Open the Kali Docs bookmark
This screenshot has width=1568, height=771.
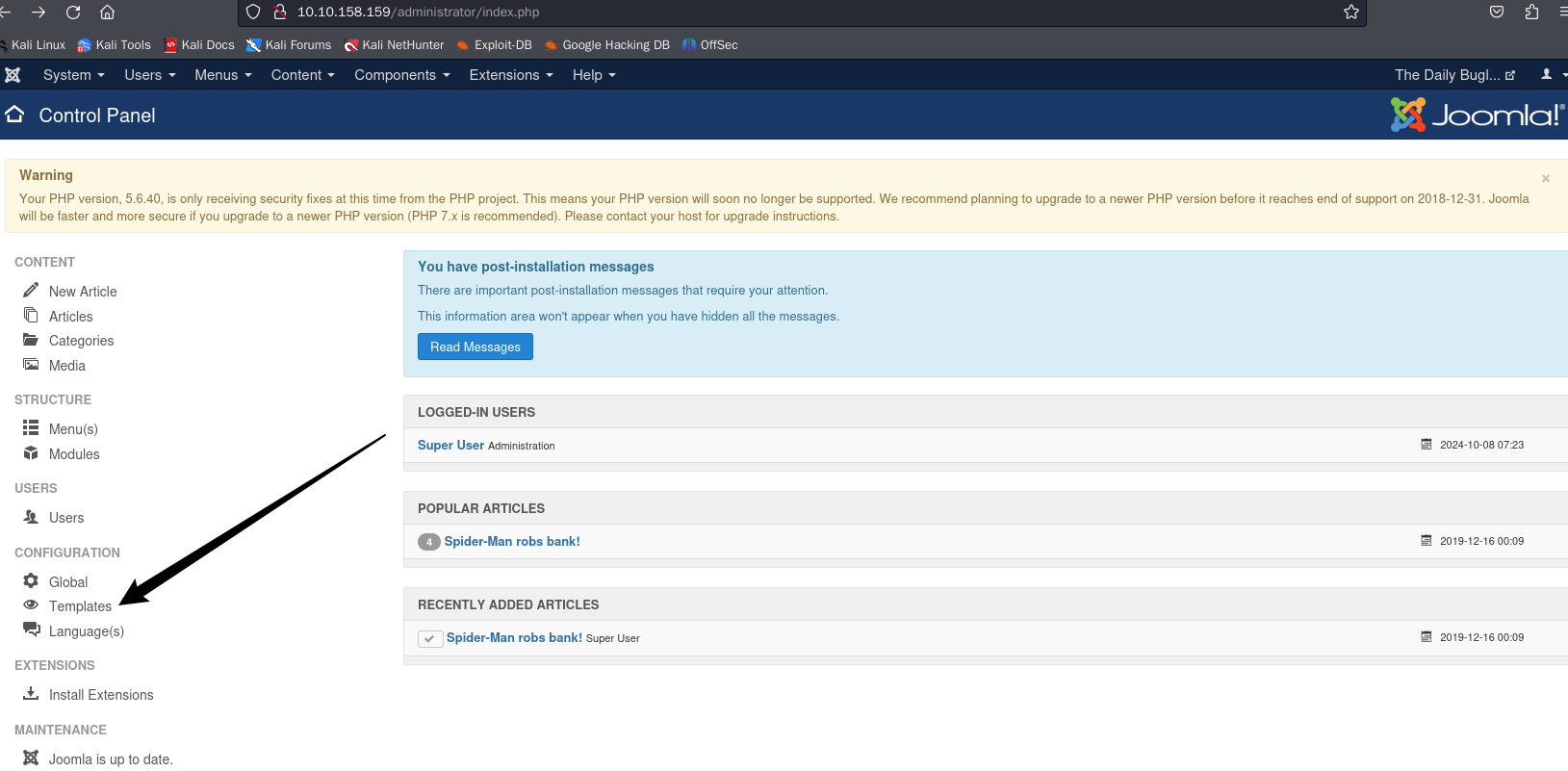[199, 45]
